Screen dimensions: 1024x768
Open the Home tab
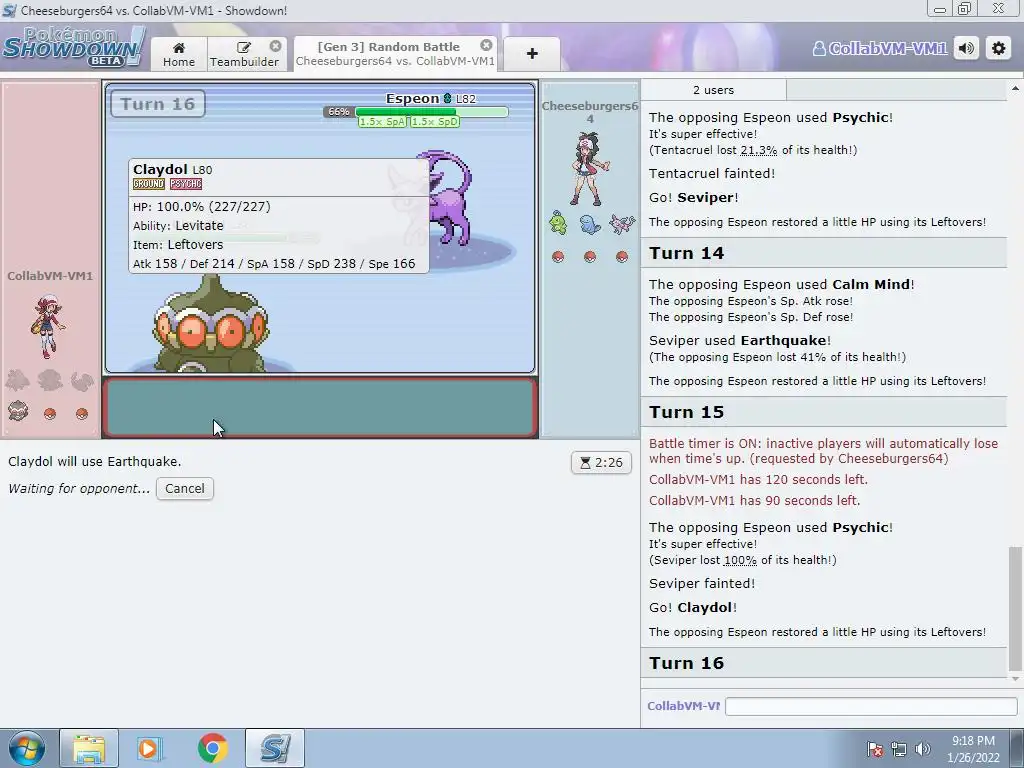point(179,54)
